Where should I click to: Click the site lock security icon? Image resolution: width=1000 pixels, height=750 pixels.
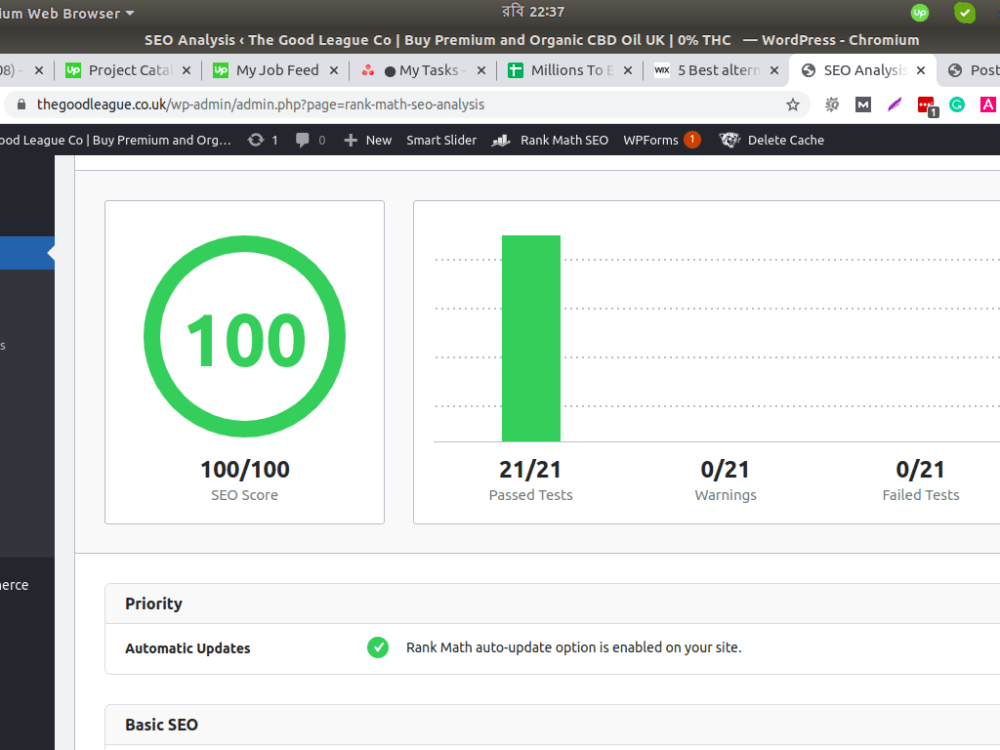point(21,105)
